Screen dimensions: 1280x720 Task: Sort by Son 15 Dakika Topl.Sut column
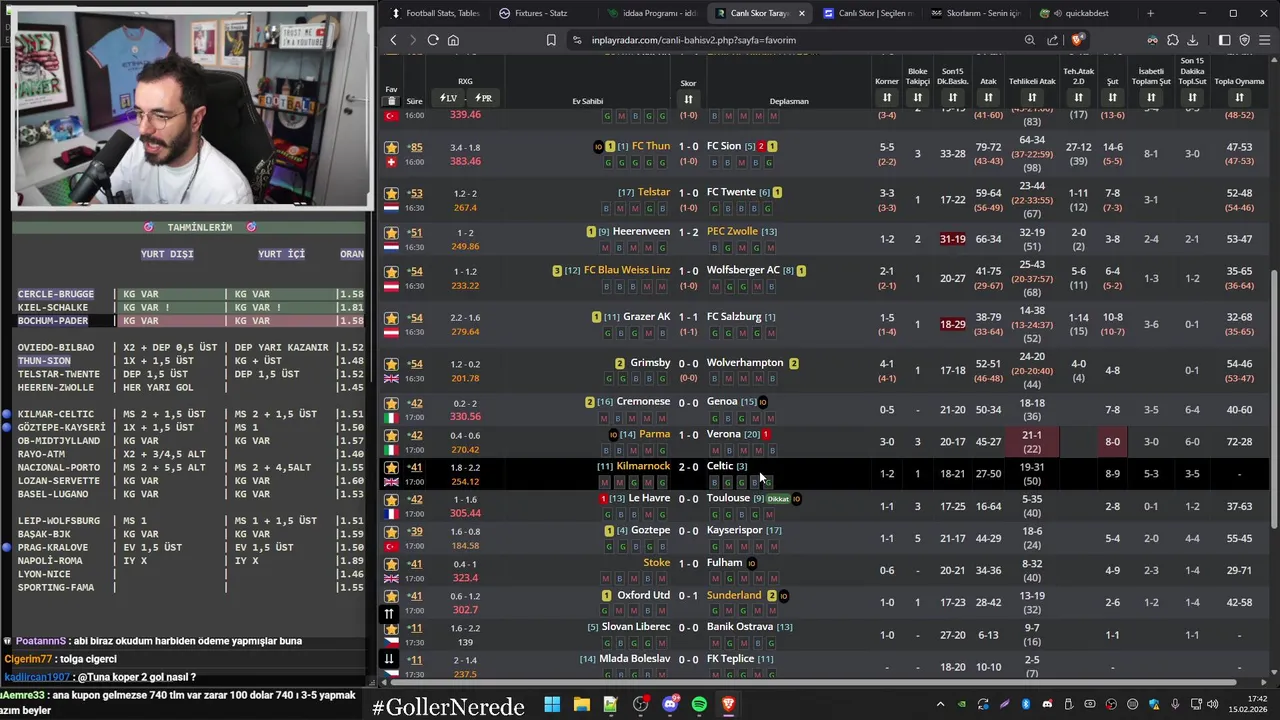tap(1192, 97)
